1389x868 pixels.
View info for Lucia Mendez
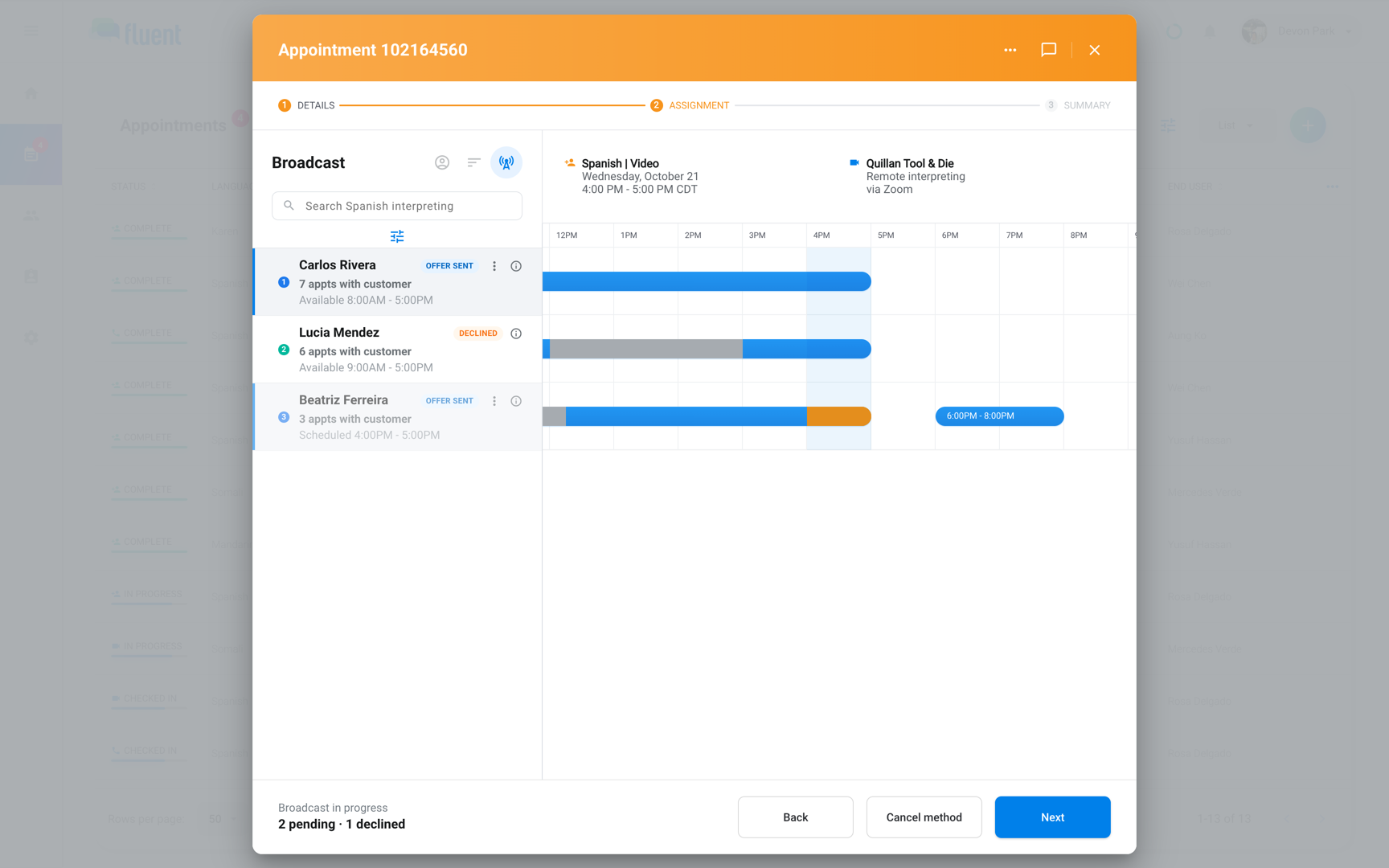(516, 334)
